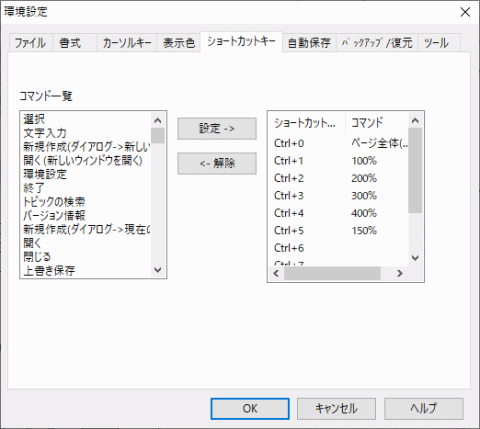
Task: Open the 書式 tab
Action: [x=70, y=43]
